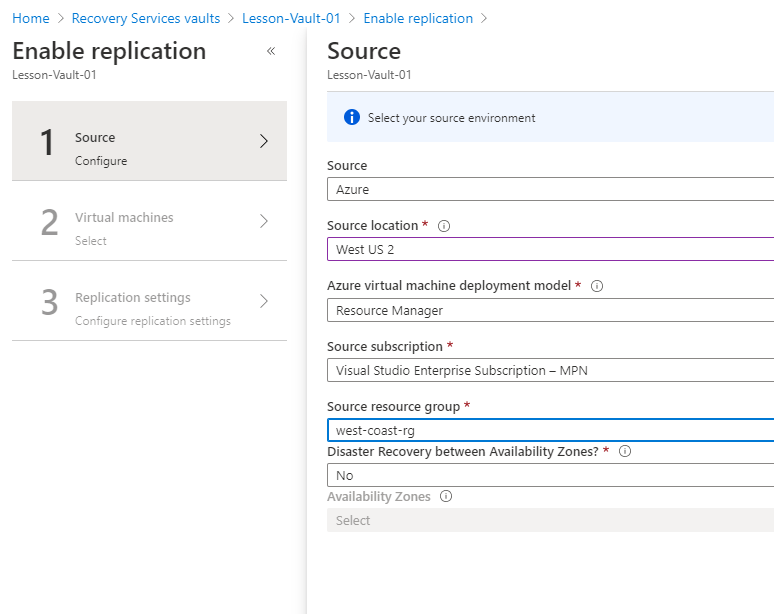
Task: Click info icon next to deployment model label
Action: pyautogui.click(x=597, y=286)
